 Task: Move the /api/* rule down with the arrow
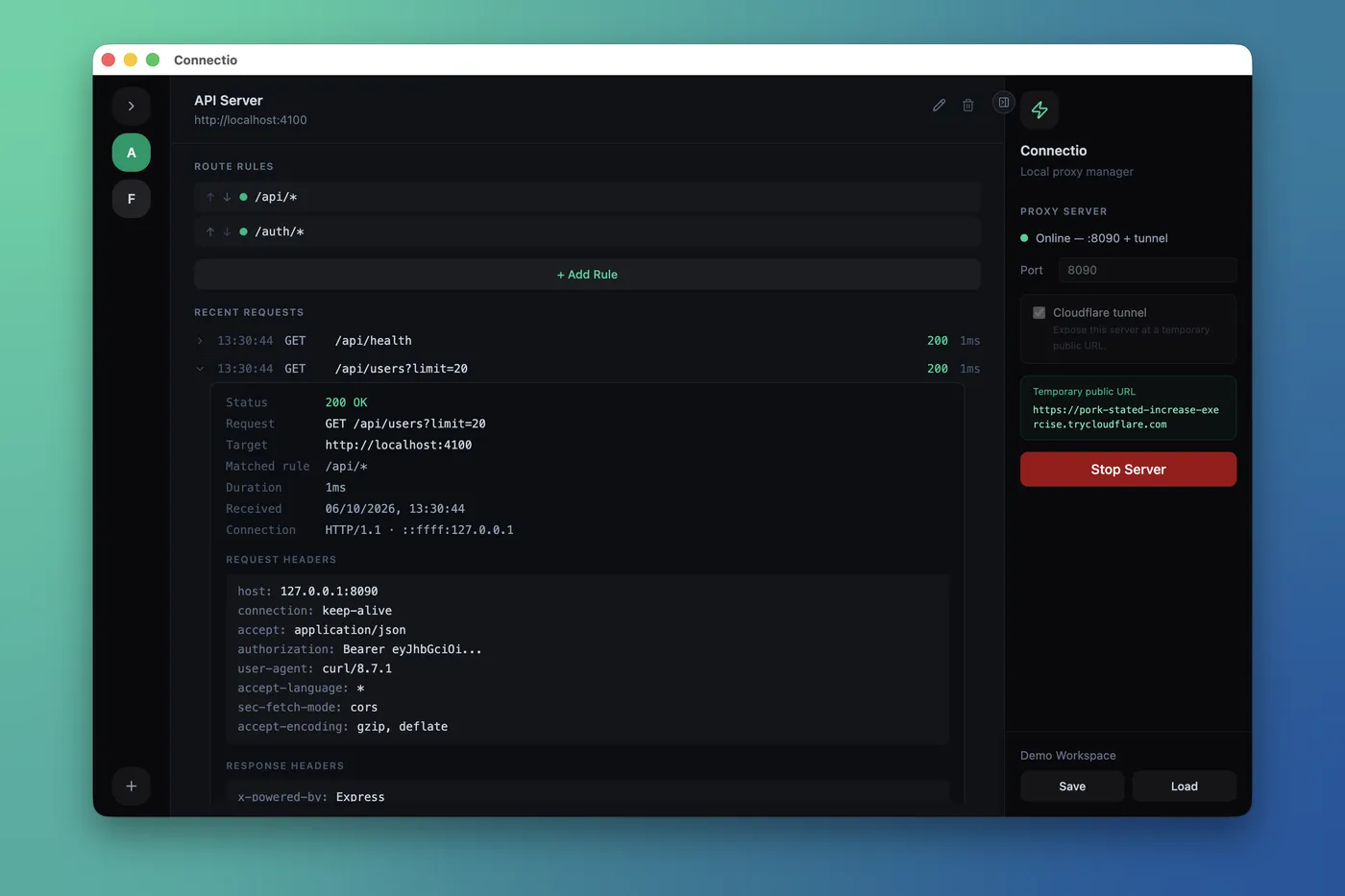[x=227, y=197]
